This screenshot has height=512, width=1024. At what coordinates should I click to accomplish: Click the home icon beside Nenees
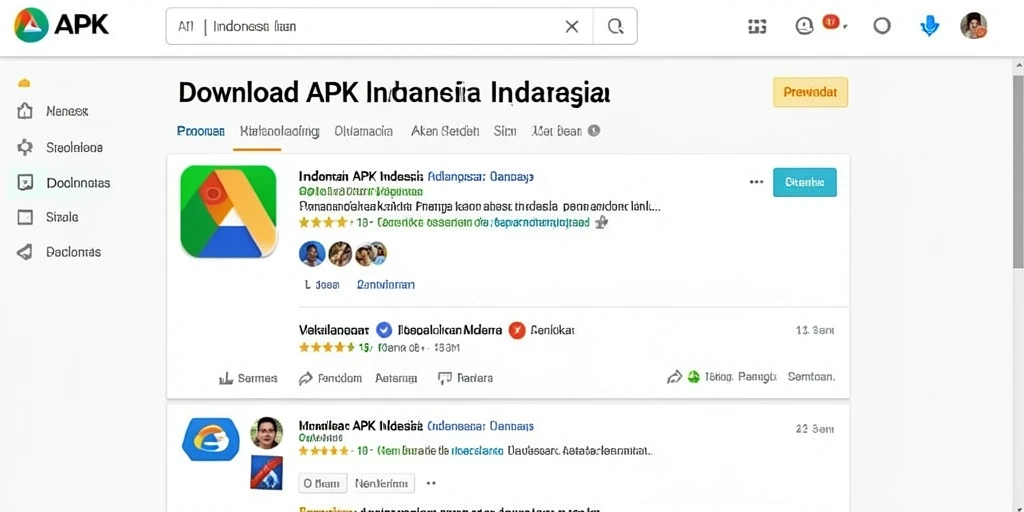coord(25,111)
